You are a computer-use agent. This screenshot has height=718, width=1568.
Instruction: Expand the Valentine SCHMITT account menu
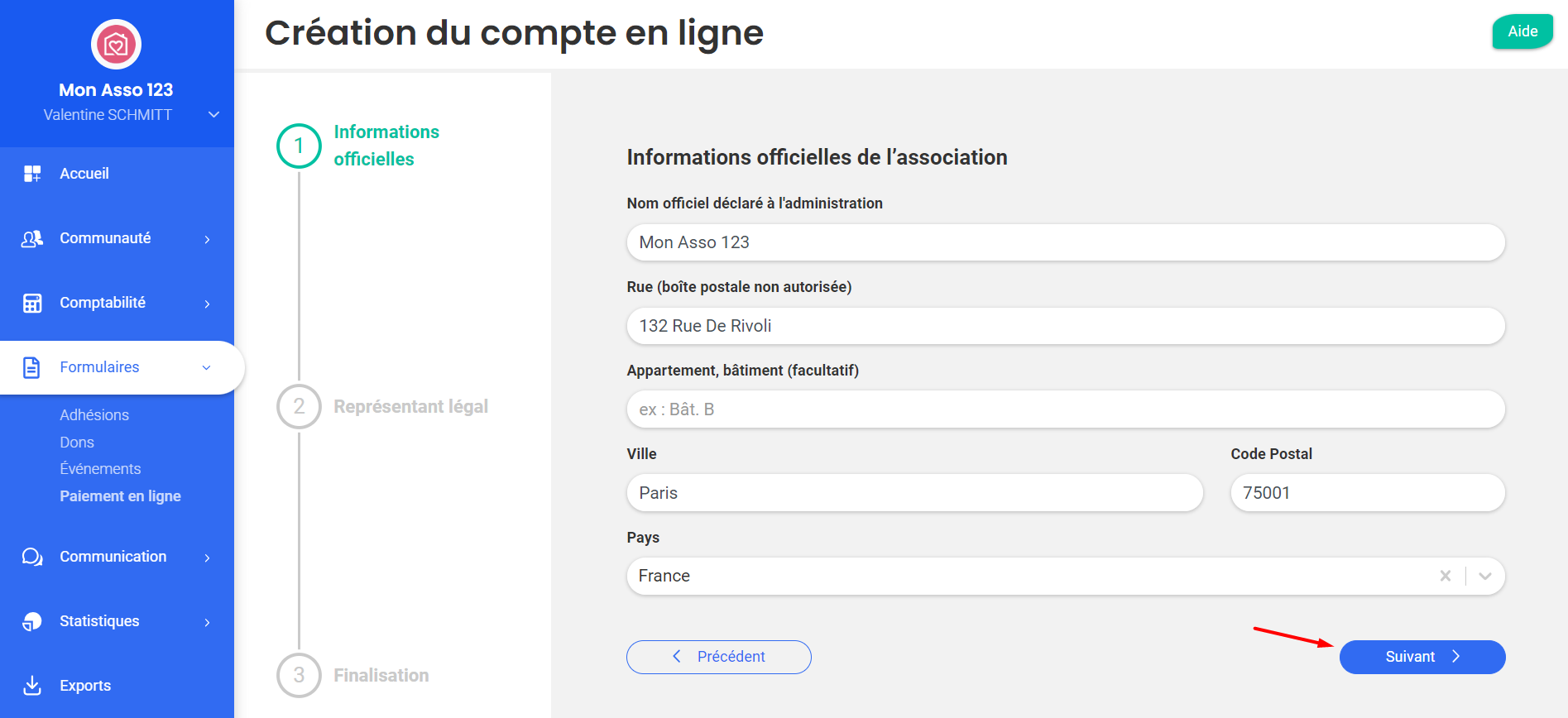coord(213,115)
